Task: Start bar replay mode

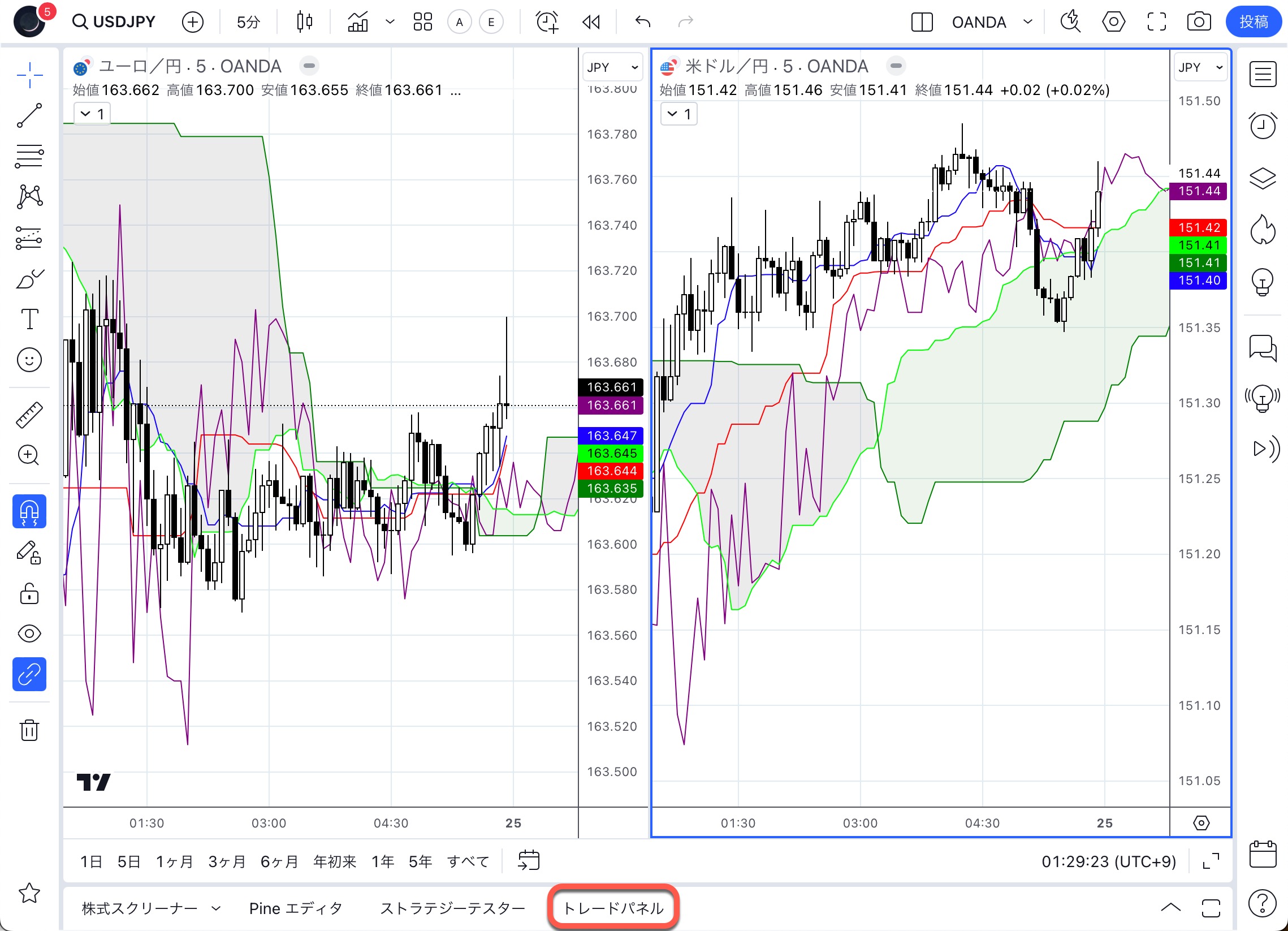Action: click(x=591, y=22)
